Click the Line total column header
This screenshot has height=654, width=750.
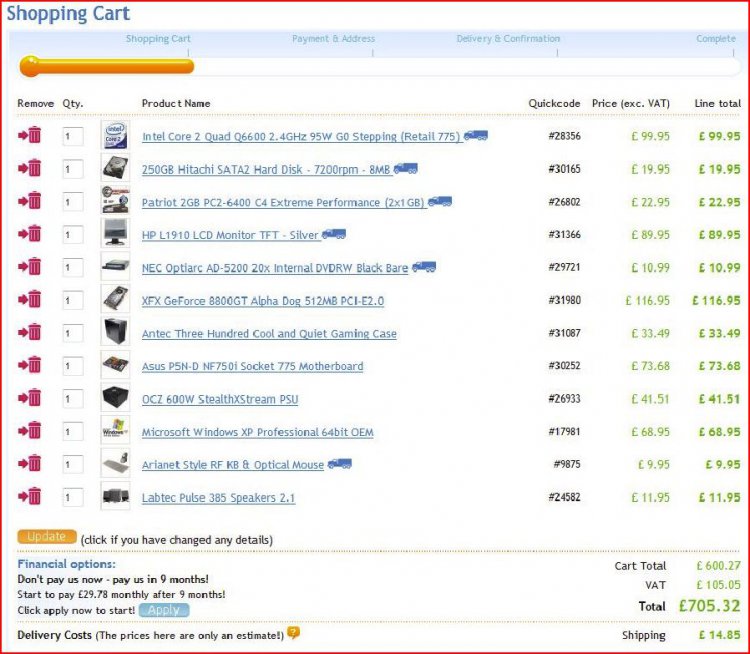[717, 103]
